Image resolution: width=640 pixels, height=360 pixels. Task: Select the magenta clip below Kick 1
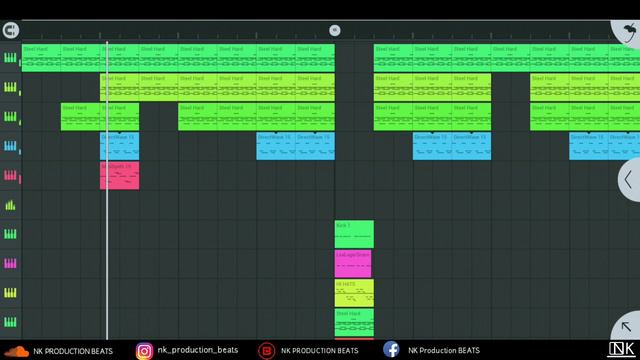tap(353, 264)
